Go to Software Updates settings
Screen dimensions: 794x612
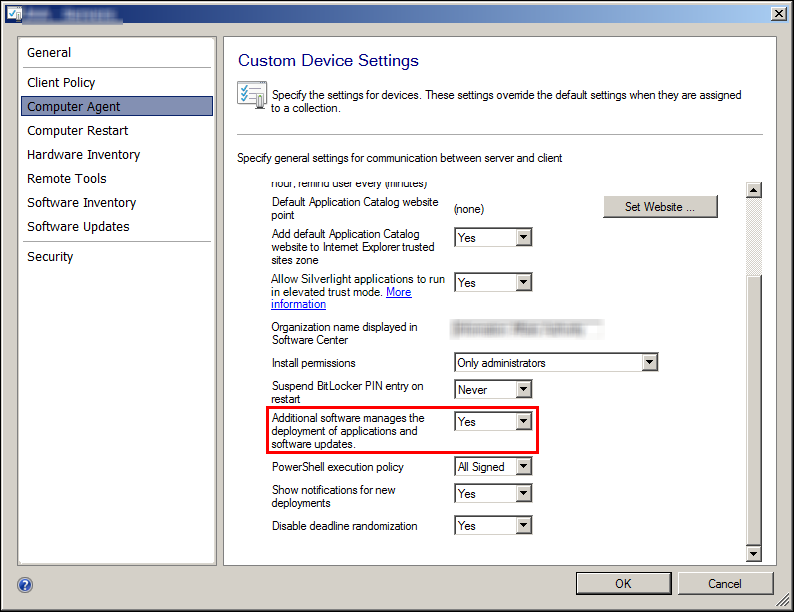[79, 227]
